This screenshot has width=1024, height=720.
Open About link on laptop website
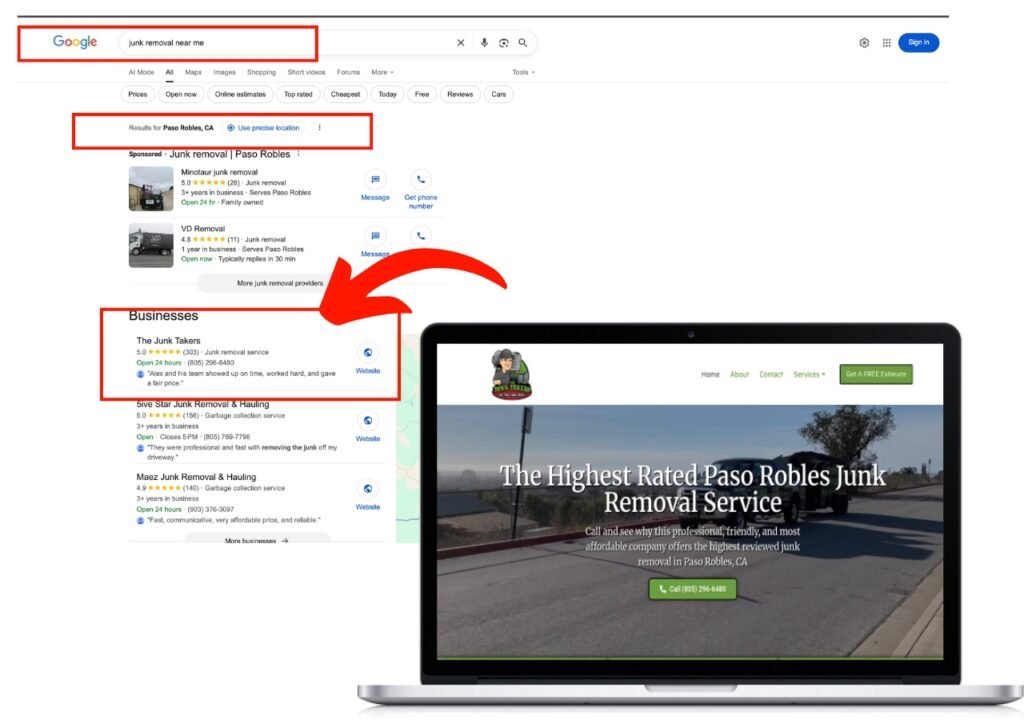point(739,374)
